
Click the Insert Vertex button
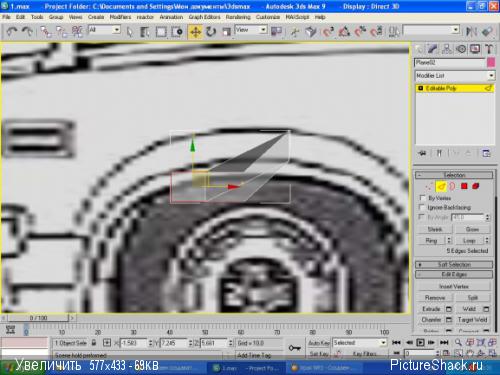[x=454, y=286]
